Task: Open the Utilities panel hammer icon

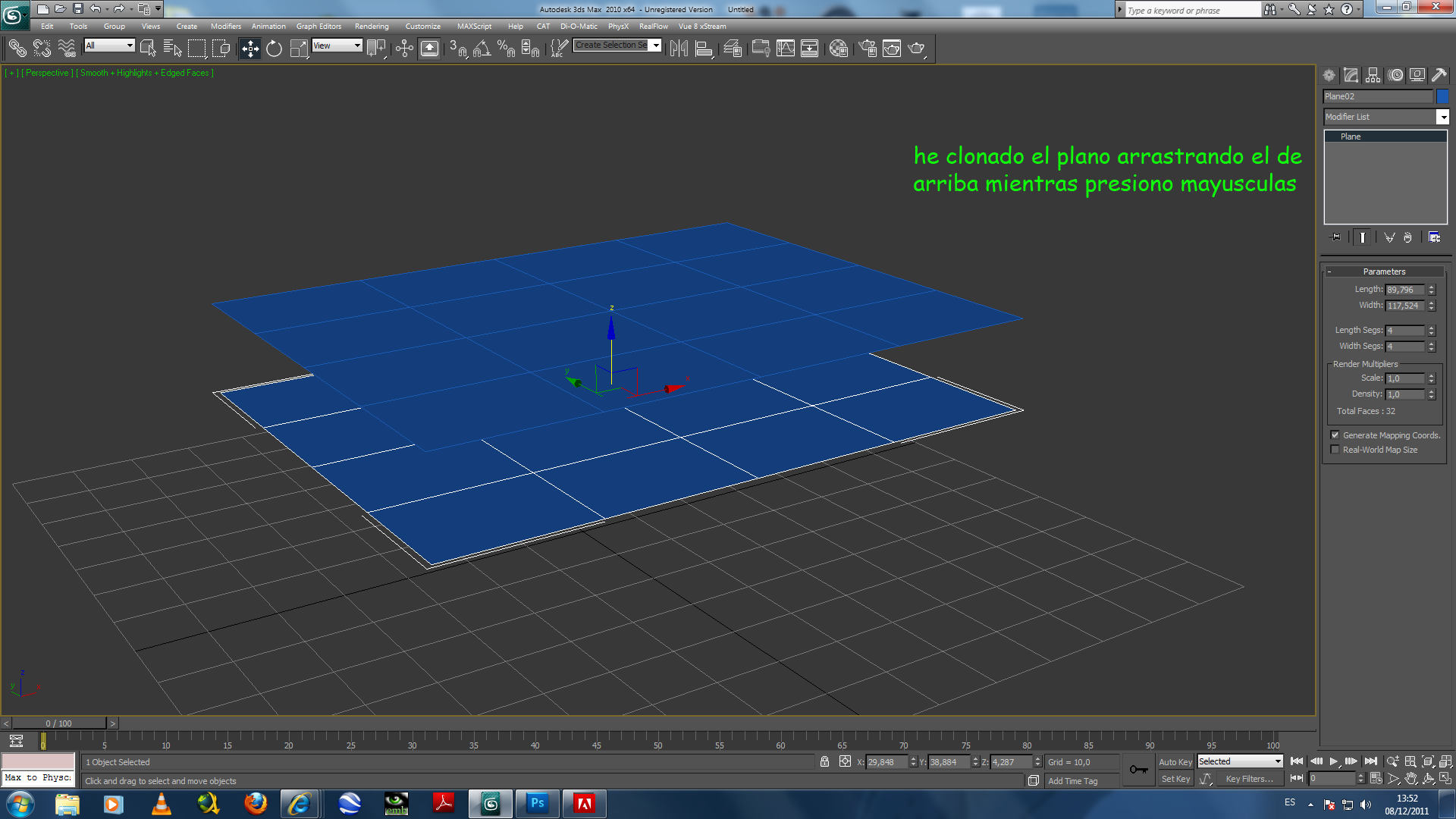Action: tap(1439, 75)
